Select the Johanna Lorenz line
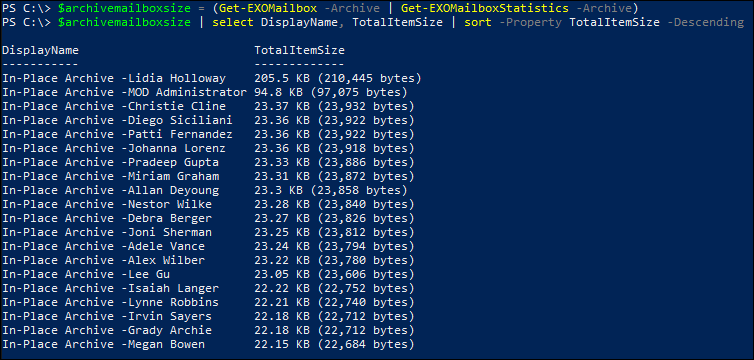The image size is (754, 360). (208, 149)
